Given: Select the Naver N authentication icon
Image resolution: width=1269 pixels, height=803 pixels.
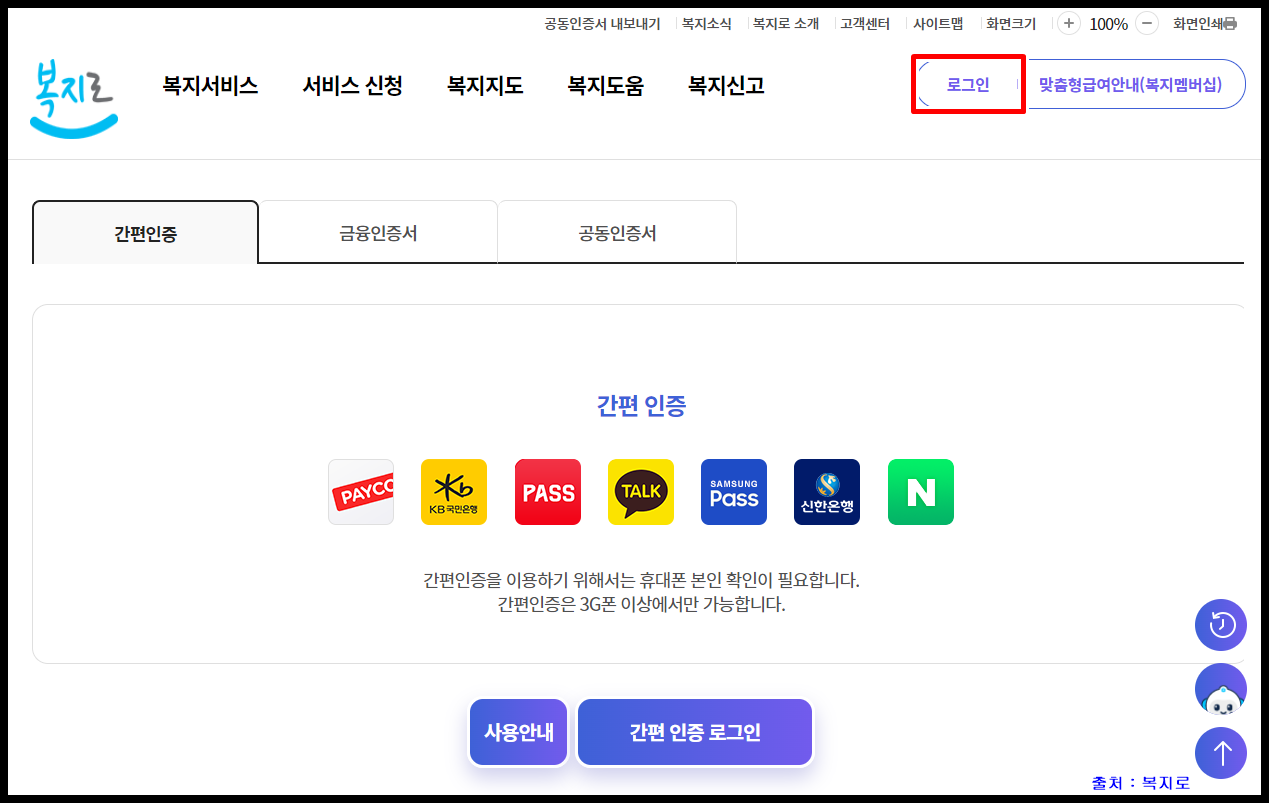Looking at the screenshot, I should tap(920, 491).
